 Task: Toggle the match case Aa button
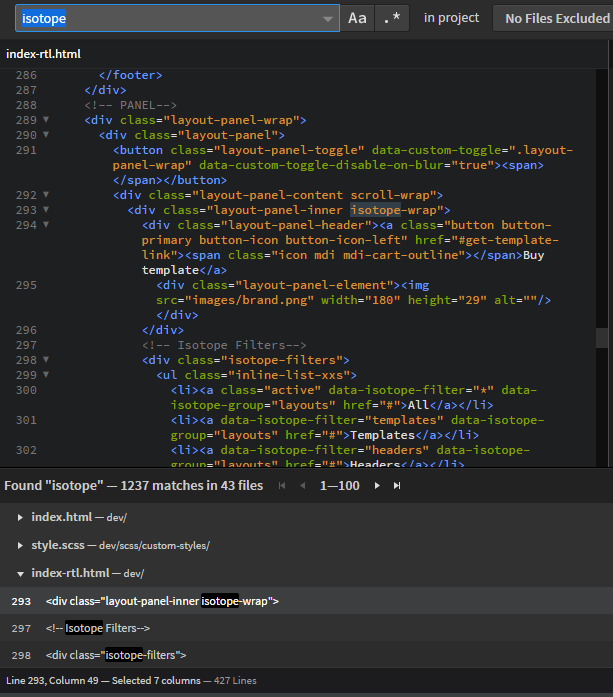[x=356, y=18]
